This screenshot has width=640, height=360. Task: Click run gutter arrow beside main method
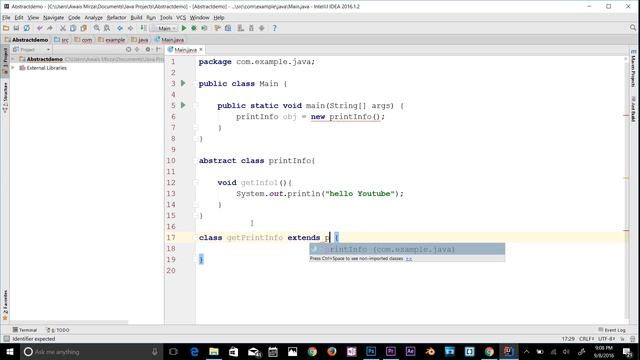coord(183,105)
